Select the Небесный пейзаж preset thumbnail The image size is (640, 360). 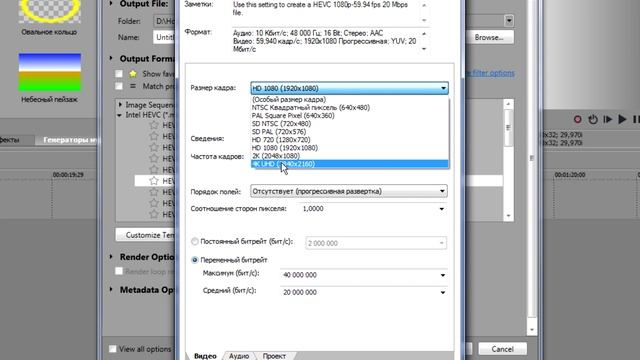tap(50, 72)
